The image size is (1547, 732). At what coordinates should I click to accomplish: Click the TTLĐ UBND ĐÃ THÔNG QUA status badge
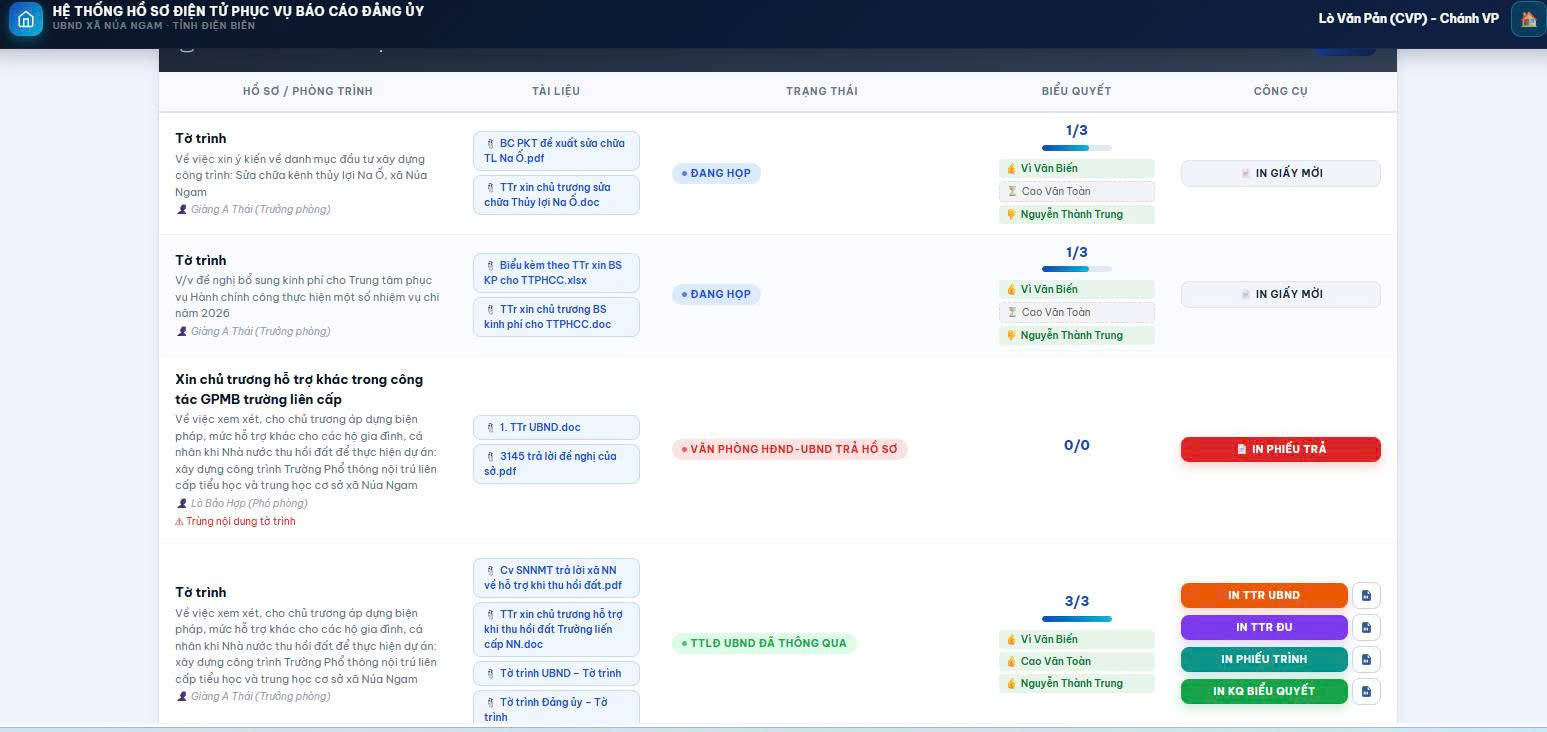point(764,643)
